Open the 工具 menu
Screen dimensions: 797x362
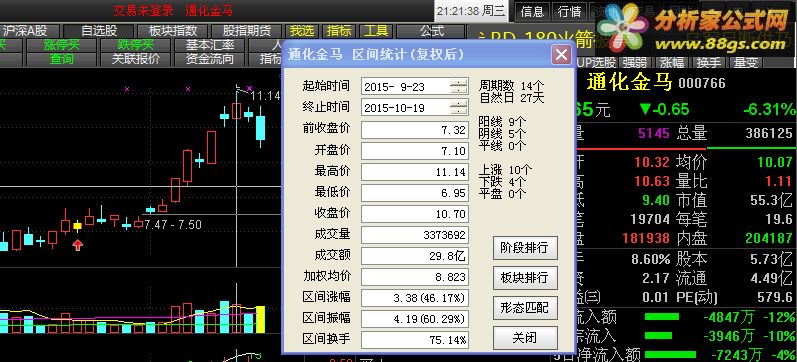pos(376,31)
